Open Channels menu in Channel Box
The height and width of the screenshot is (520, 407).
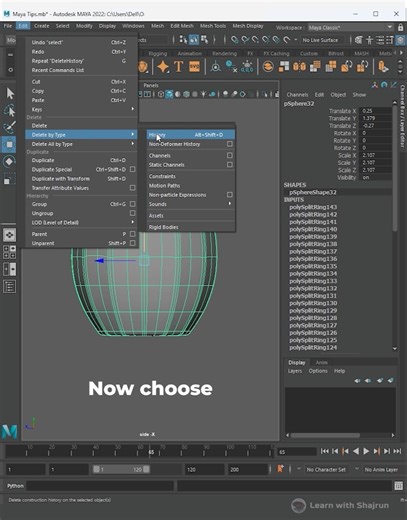297,95
